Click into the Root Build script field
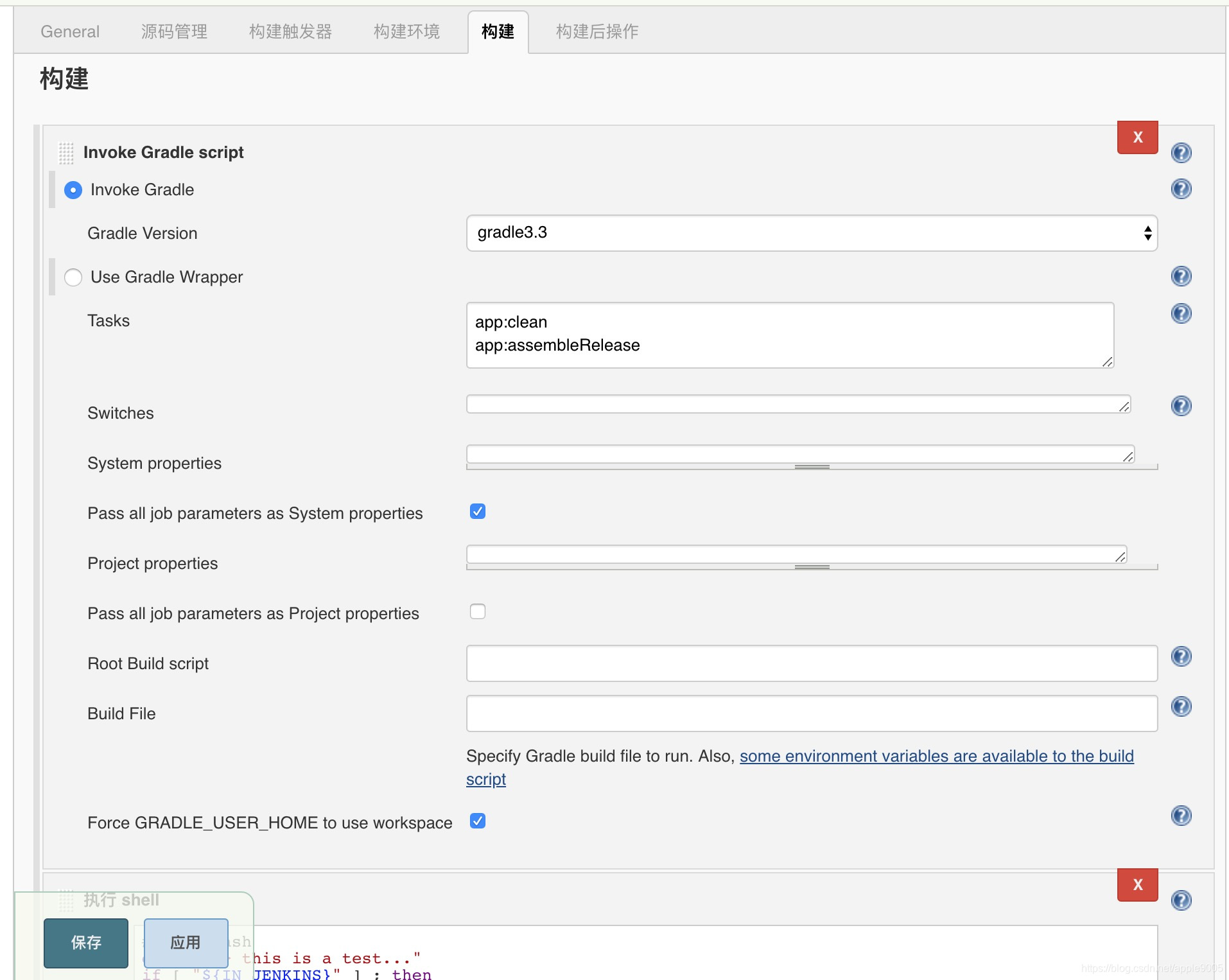Viewport: 1229px width, 980px height. click(812, 663)
